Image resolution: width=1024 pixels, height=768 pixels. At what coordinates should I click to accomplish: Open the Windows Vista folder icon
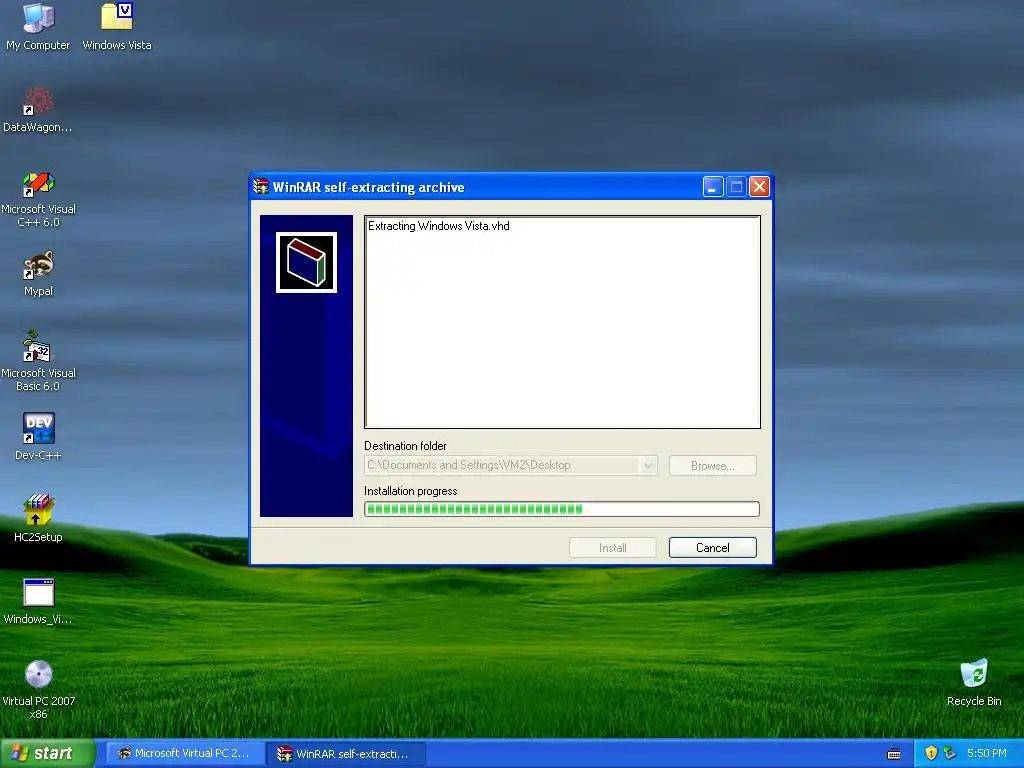[x=117, y=17]
